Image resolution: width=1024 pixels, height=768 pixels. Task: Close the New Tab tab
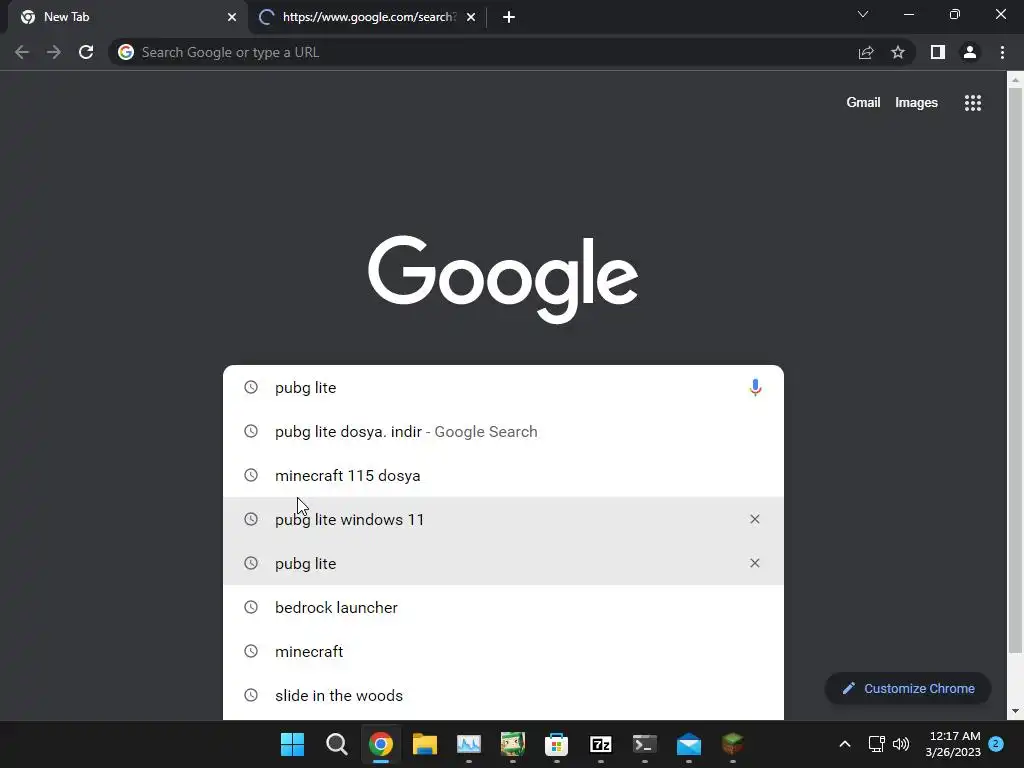pos(232,17)
